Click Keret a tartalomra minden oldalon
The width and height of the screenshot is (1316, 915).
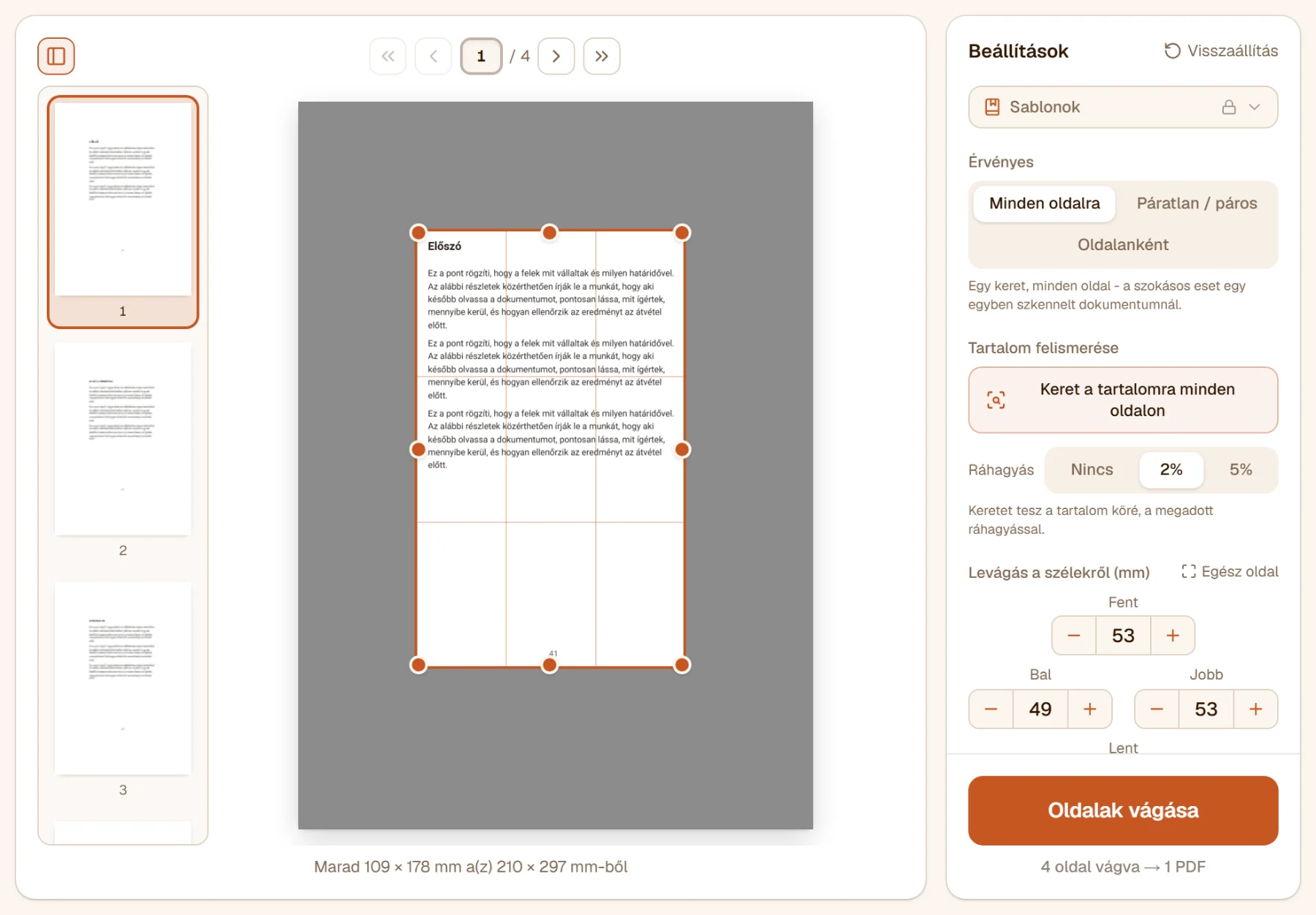tap(1123, 400)
